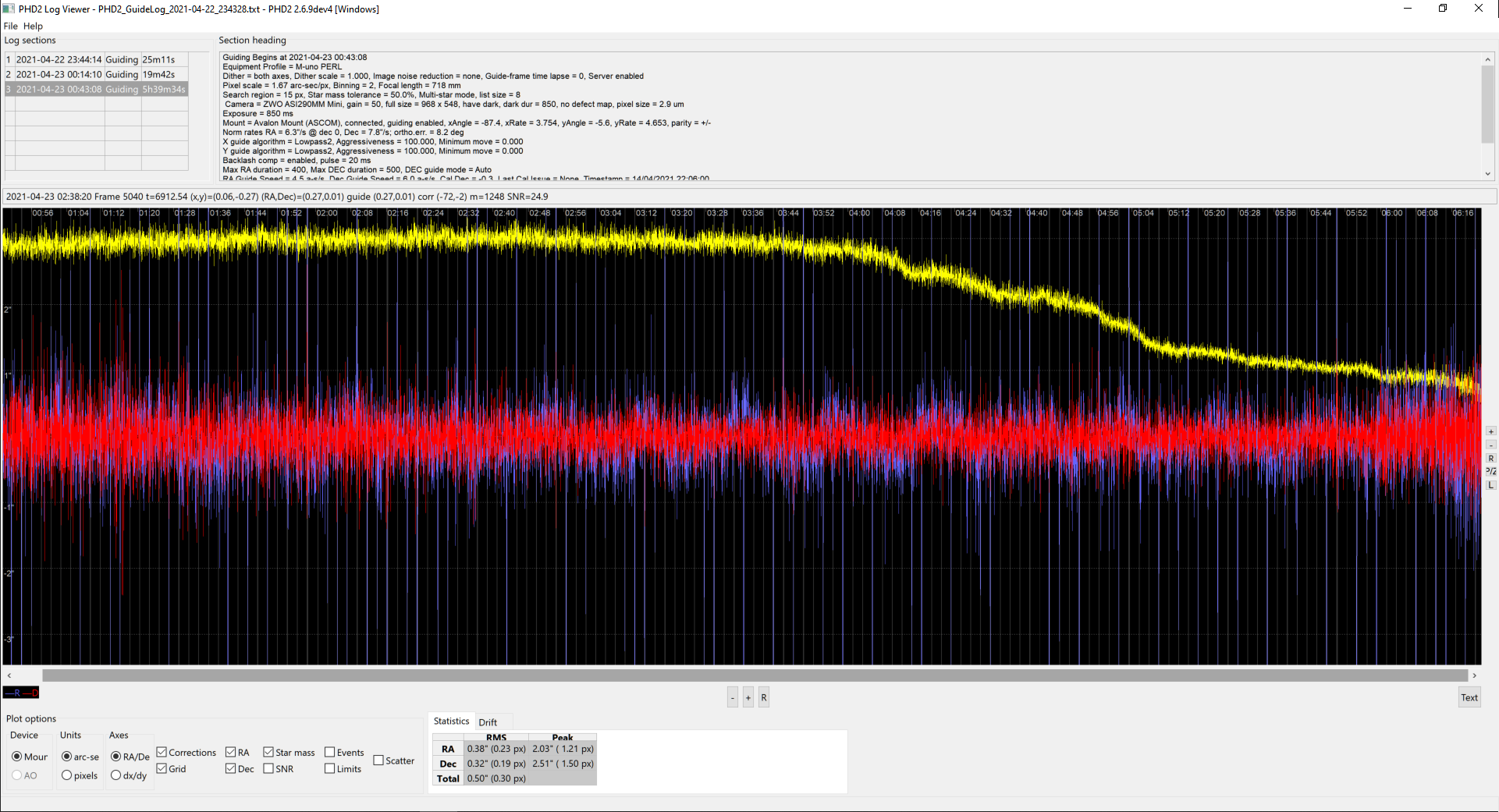The height and width of the screenshot is (812, 1499).
Task: Click the R/D legend color key
Action: coord(21,693)
